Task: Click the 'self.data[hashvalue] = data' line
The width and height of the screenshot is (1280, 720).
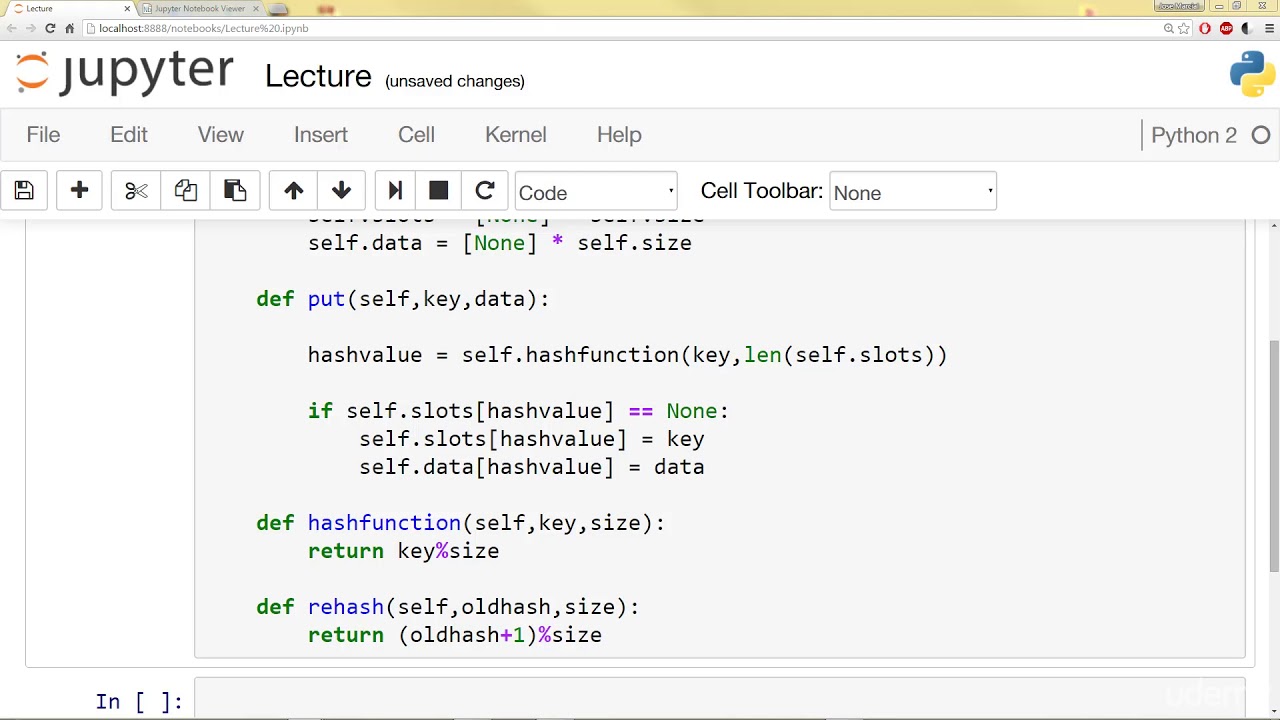Action: pos(532,467)
